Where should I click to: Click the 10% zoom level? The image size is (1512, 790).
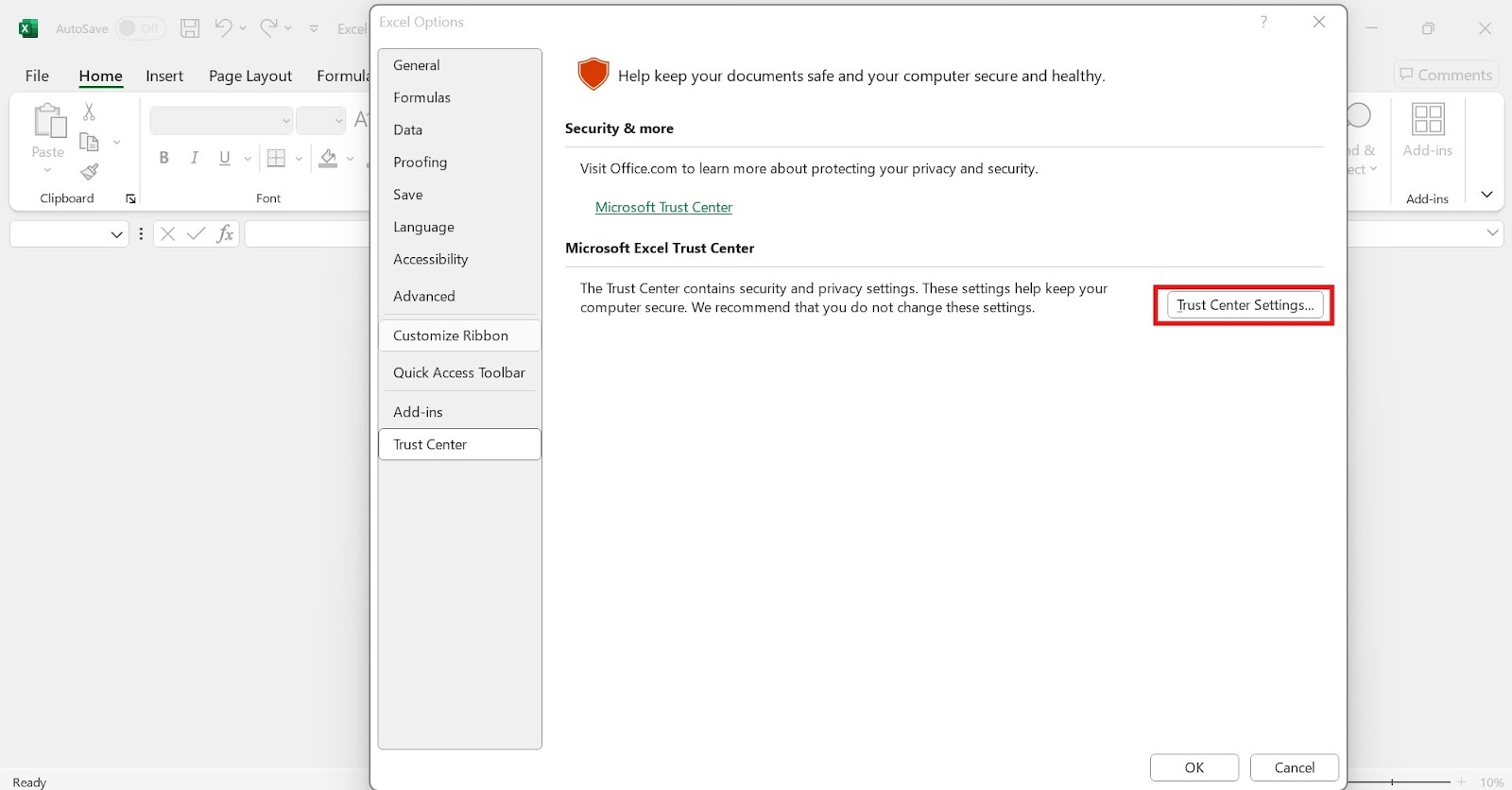click(1491, 782)
